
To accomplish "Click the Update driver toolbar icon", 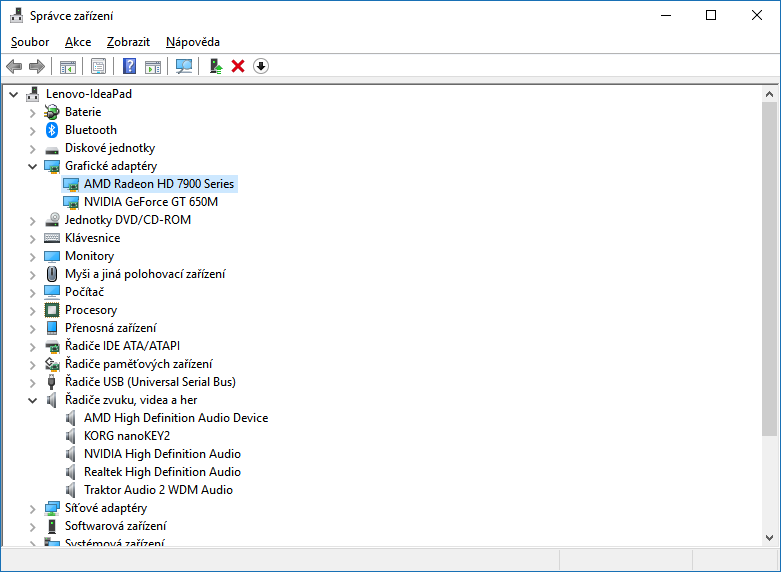I will 216,66.
